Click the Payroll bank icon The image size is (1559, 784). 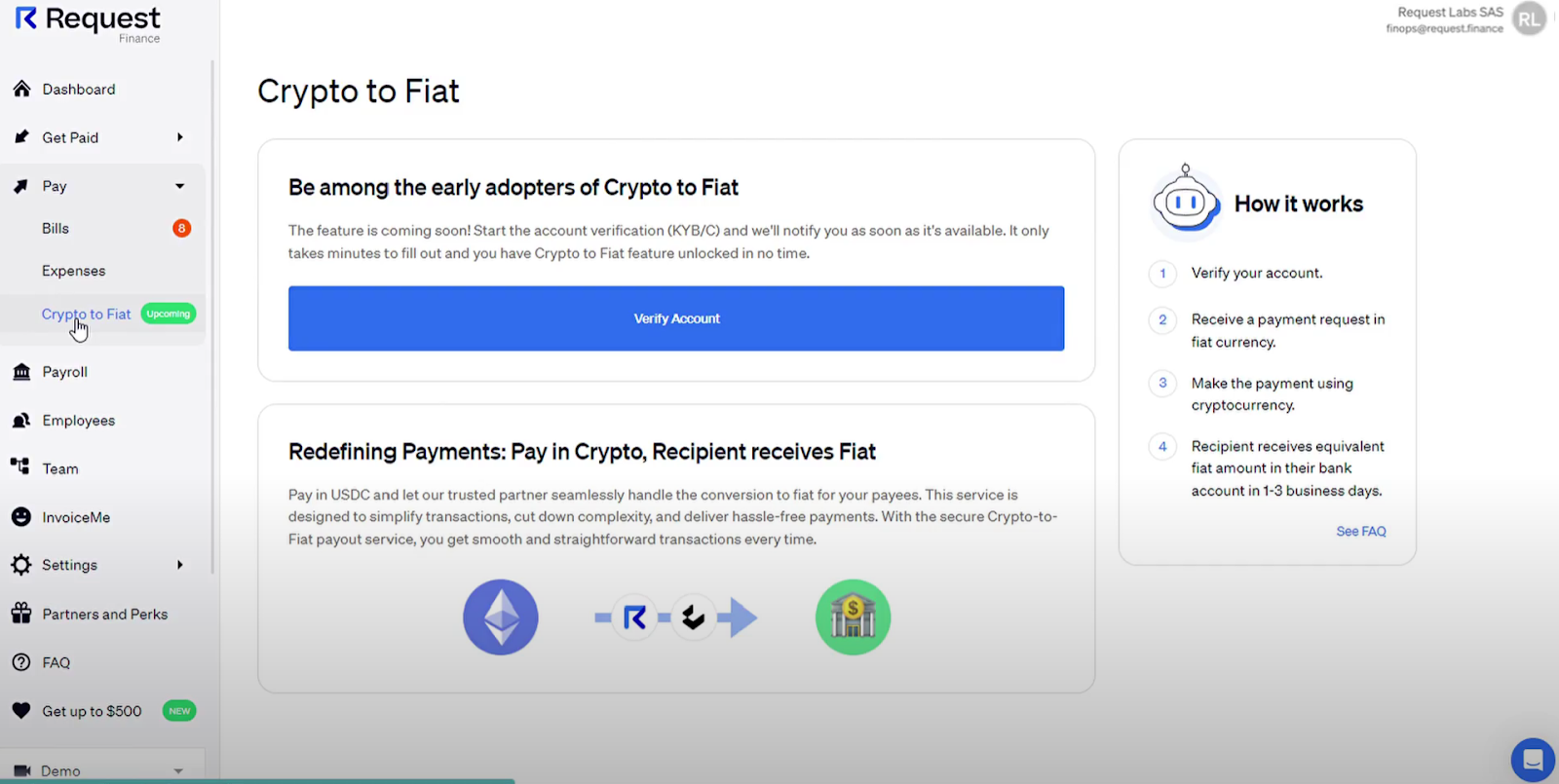[21, 372]
